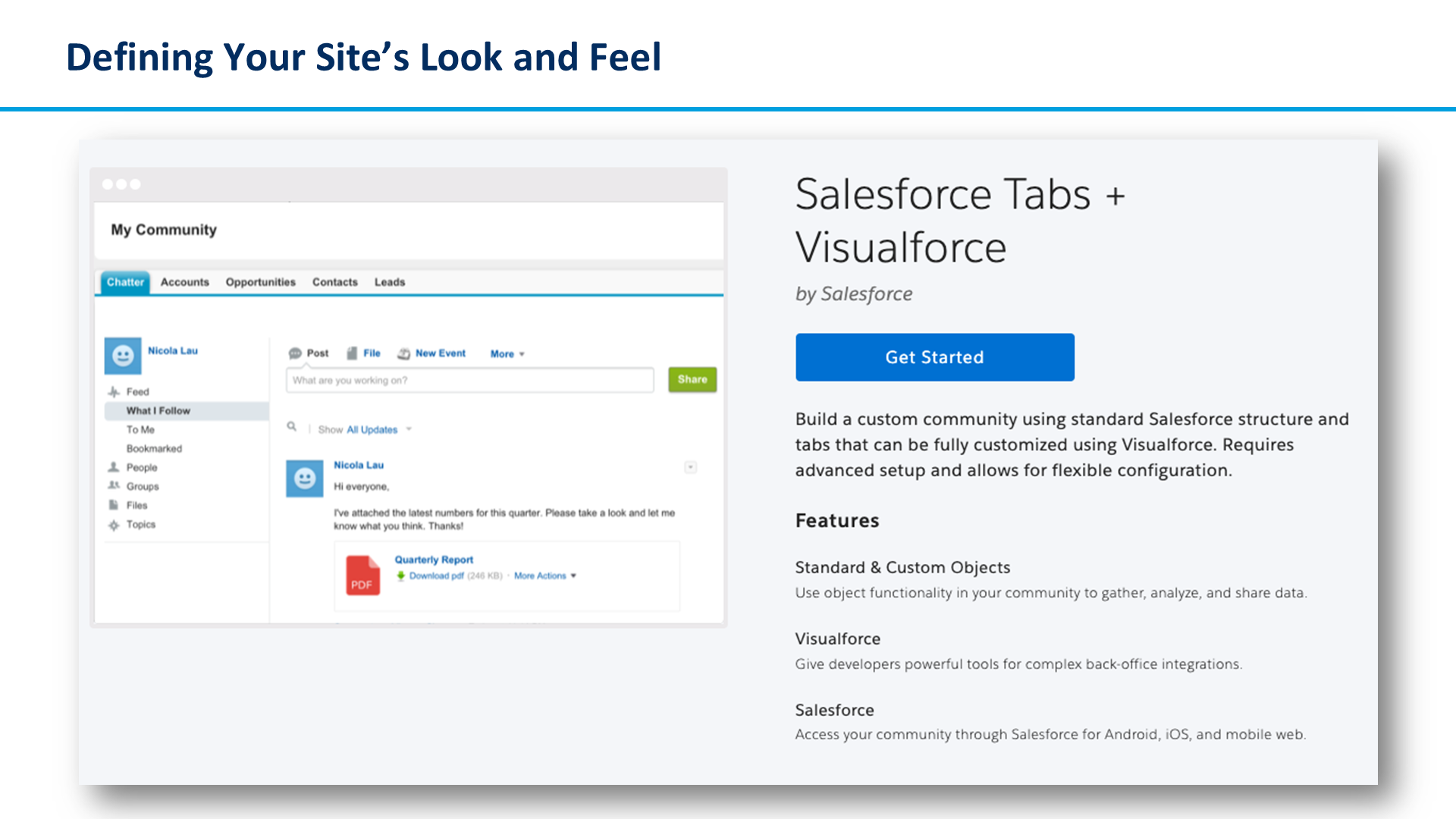Open the Bookmarked feed filter
This screenshot has width=1456, height=819.
(154, 449)
